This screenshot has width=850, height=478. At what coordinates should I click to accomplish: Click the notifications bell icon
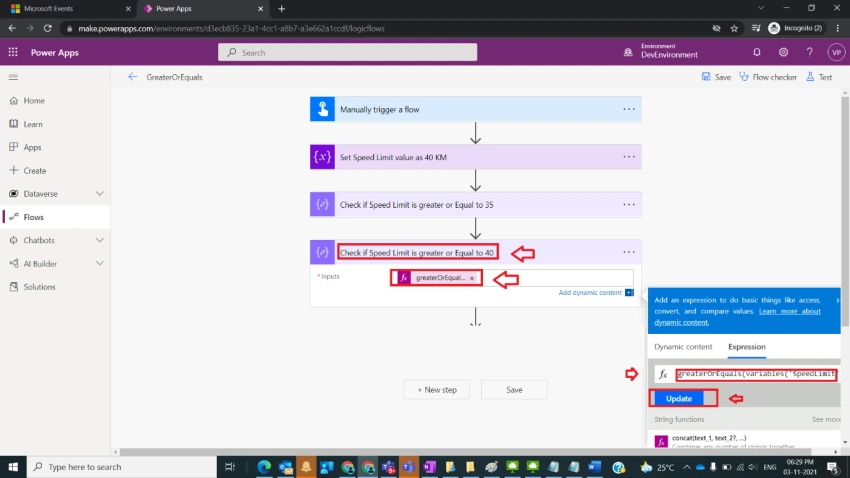757,53
